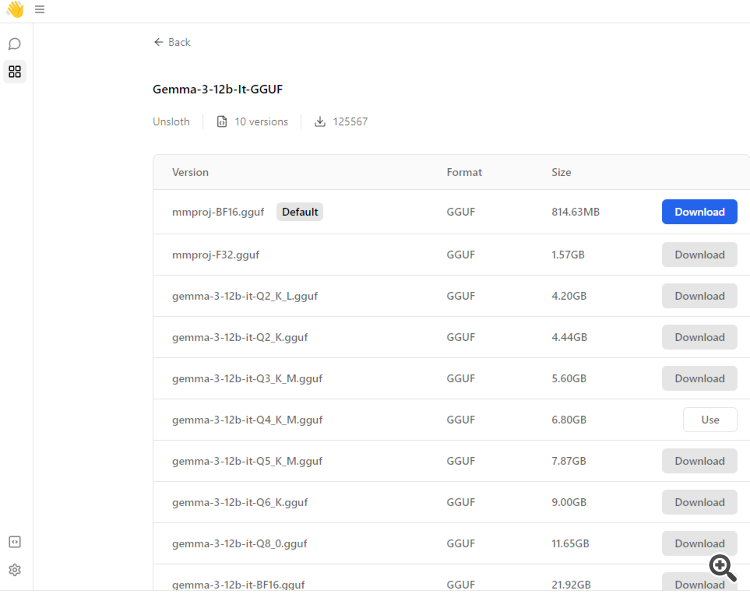Click the magnifier zoom-in icon

(723, 567)
